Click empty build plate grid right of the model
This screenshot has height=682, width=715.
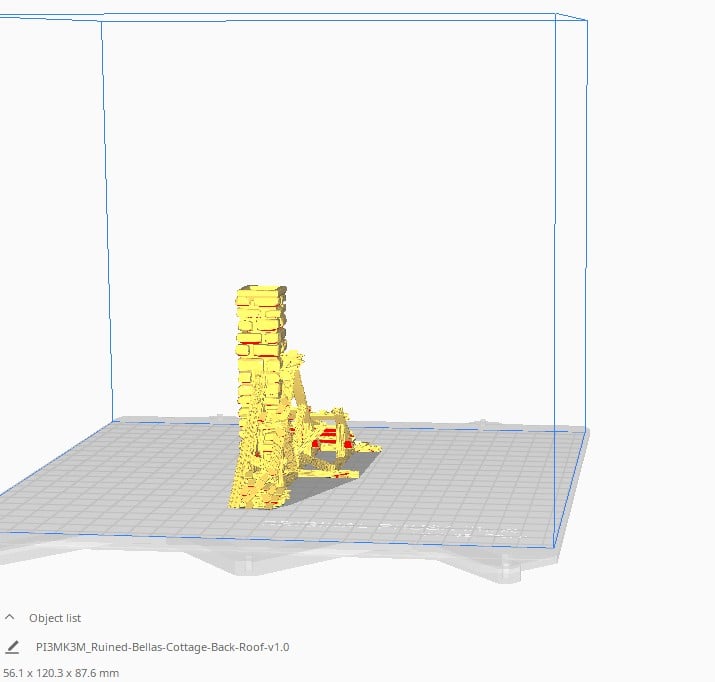click(470, 470)
